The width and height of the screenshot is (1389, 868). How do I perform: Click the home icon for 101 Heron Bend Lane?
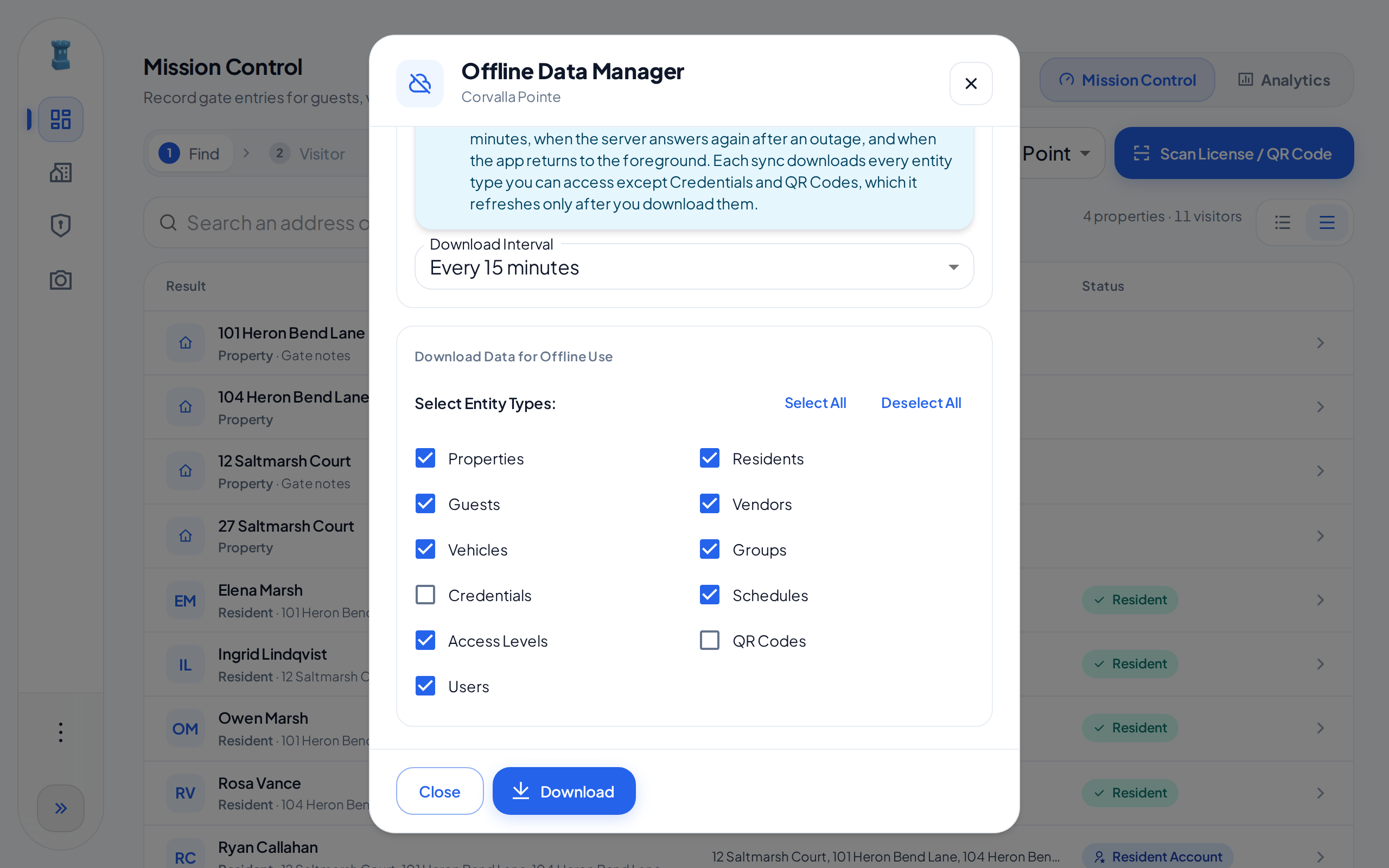pos(186,343)
